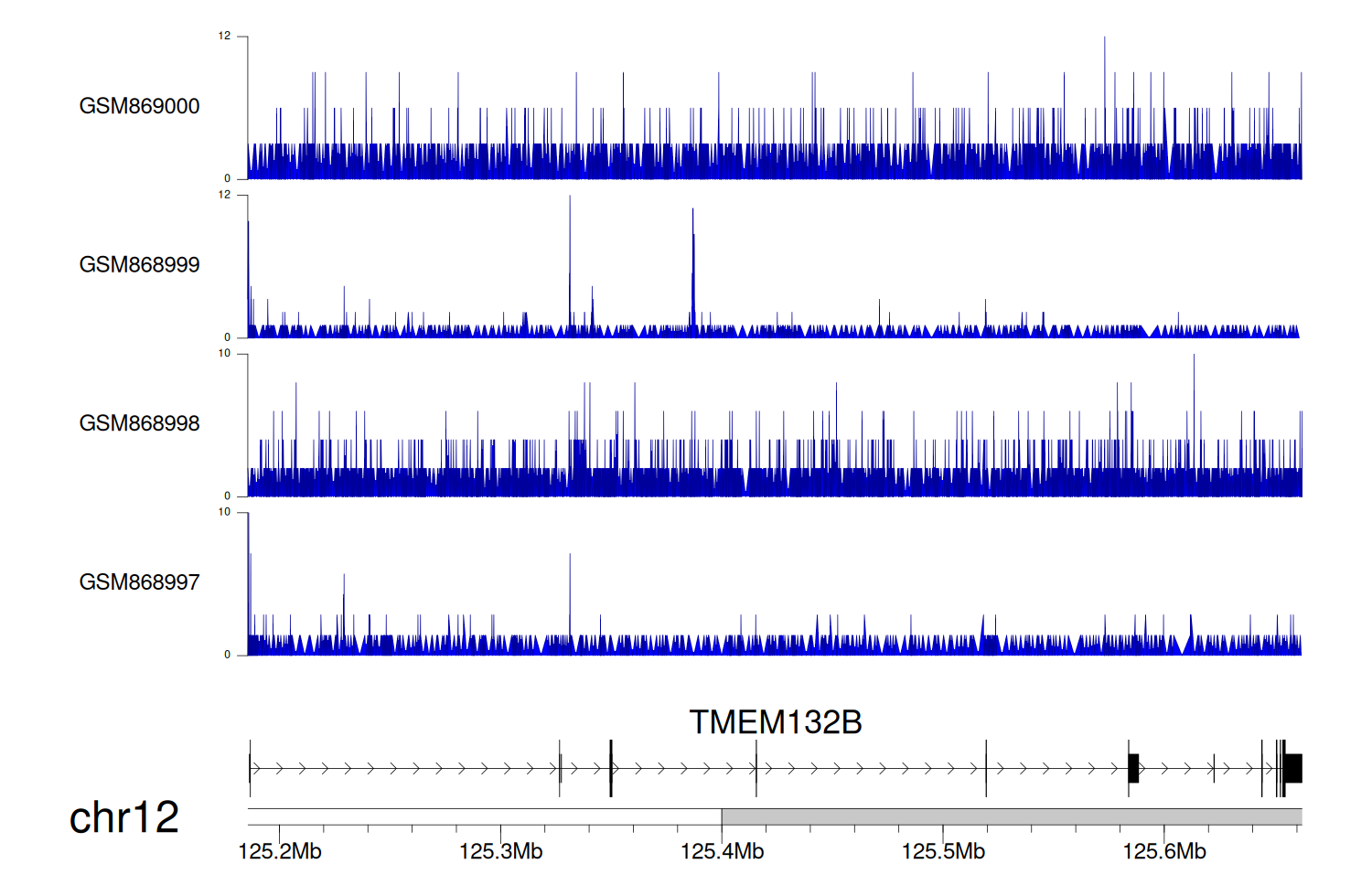Click the GSM869000 track label
Image resolution: width=1372 pixels, height=896 pixels.
click(139, 106)
